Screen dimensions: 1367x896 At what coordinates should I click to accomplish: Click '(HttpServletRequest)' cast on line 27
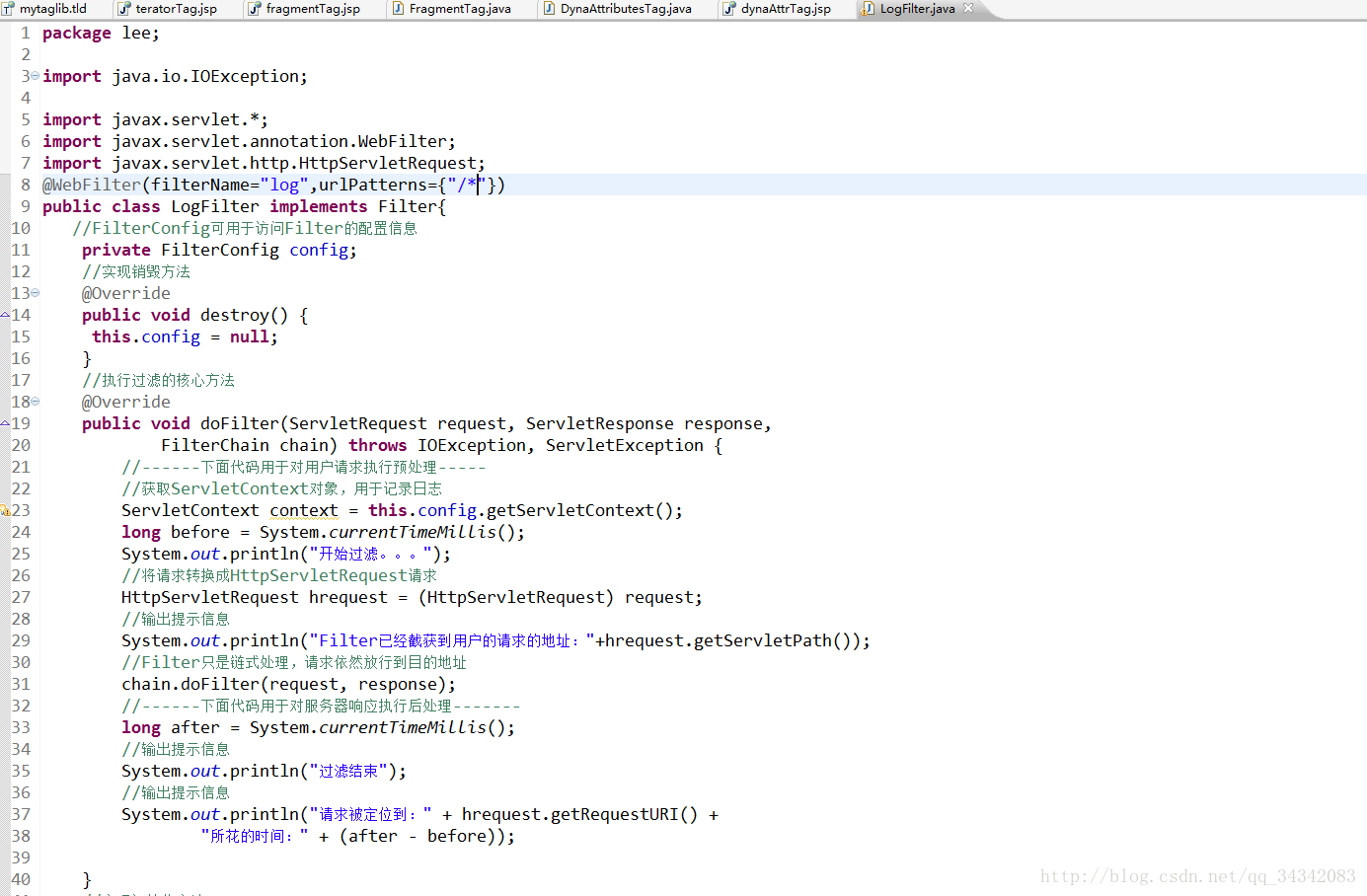click(515, 598)
